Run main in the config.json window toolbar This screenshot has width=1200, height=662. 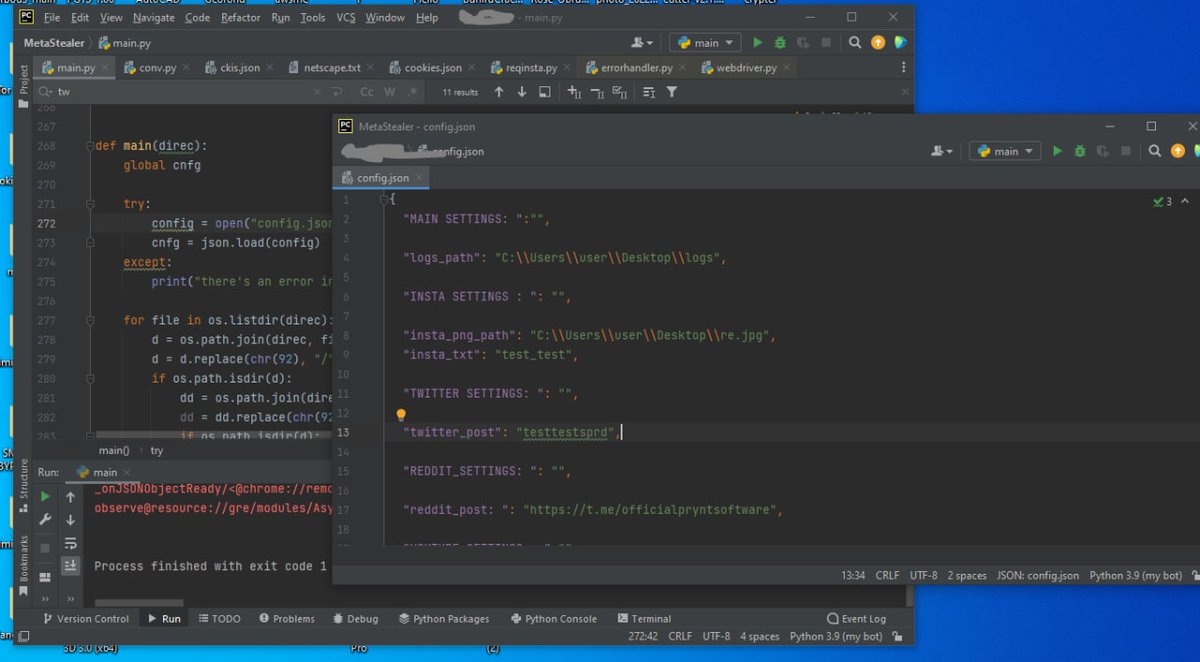[1057, 151]
